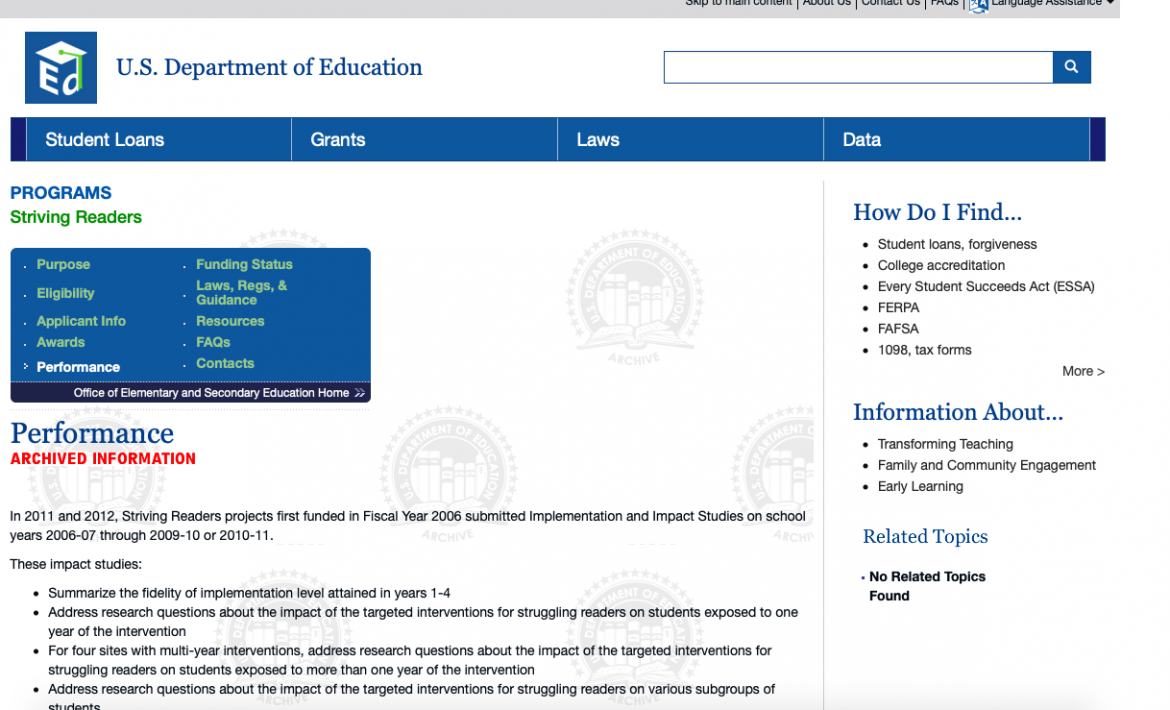Open the FAFSA link
Viewport: 1170px width, 710px height.
(898, 329)
